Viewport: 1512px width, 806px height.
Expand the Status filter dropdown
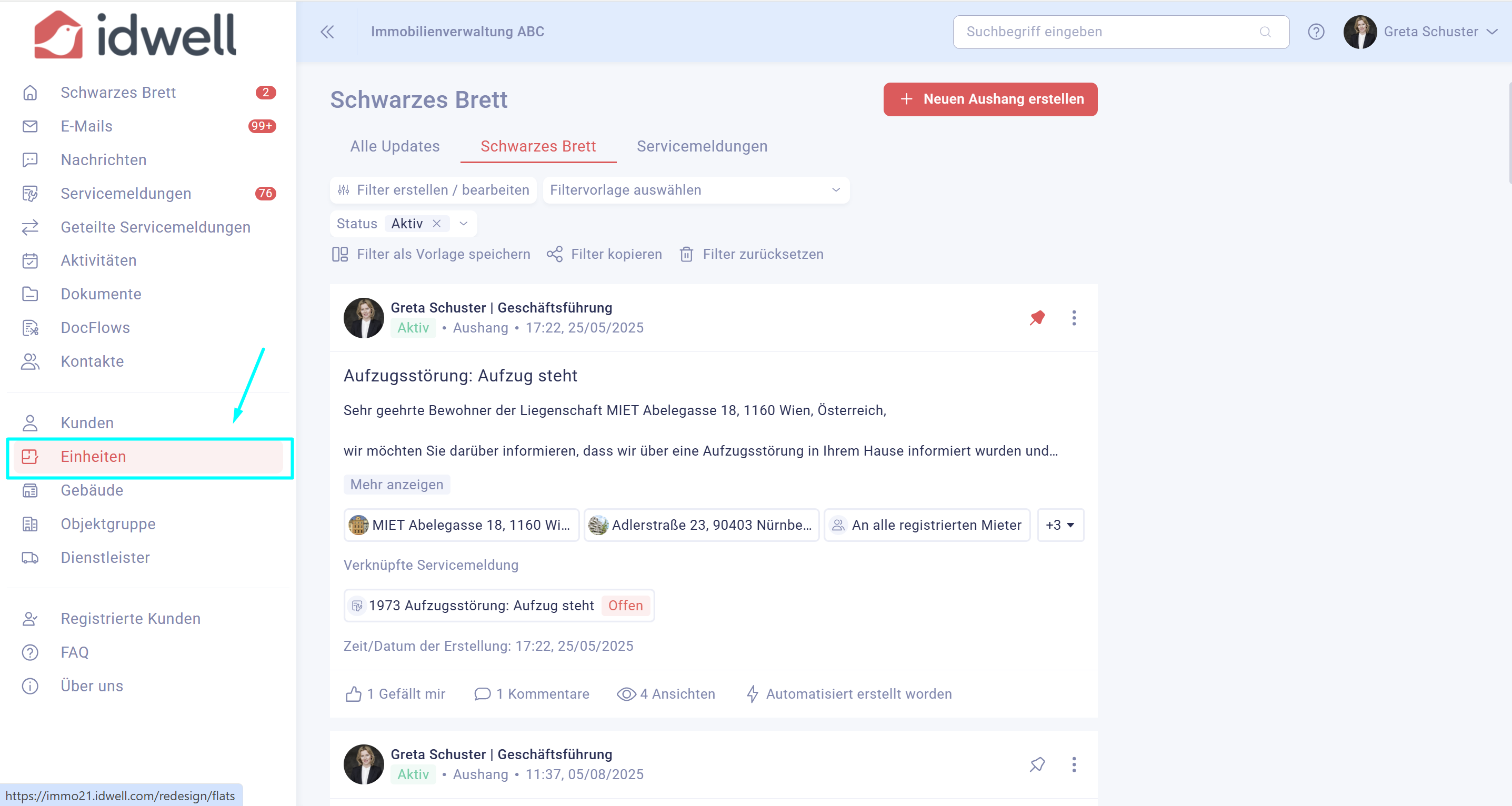[463, 224]
